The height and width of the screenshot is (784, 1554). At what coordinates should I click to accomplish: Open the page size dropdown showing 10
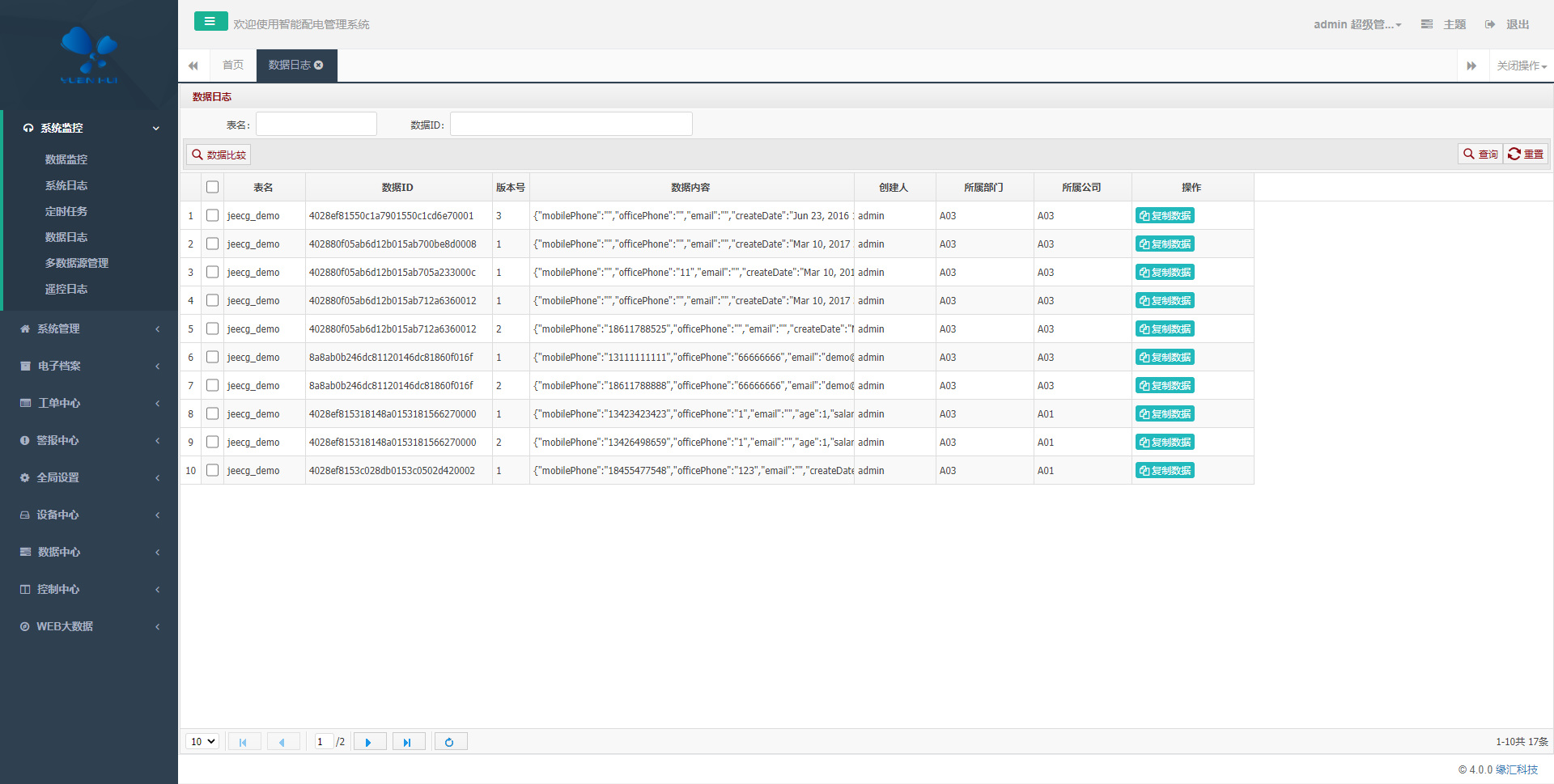click(x=202, y=742)
